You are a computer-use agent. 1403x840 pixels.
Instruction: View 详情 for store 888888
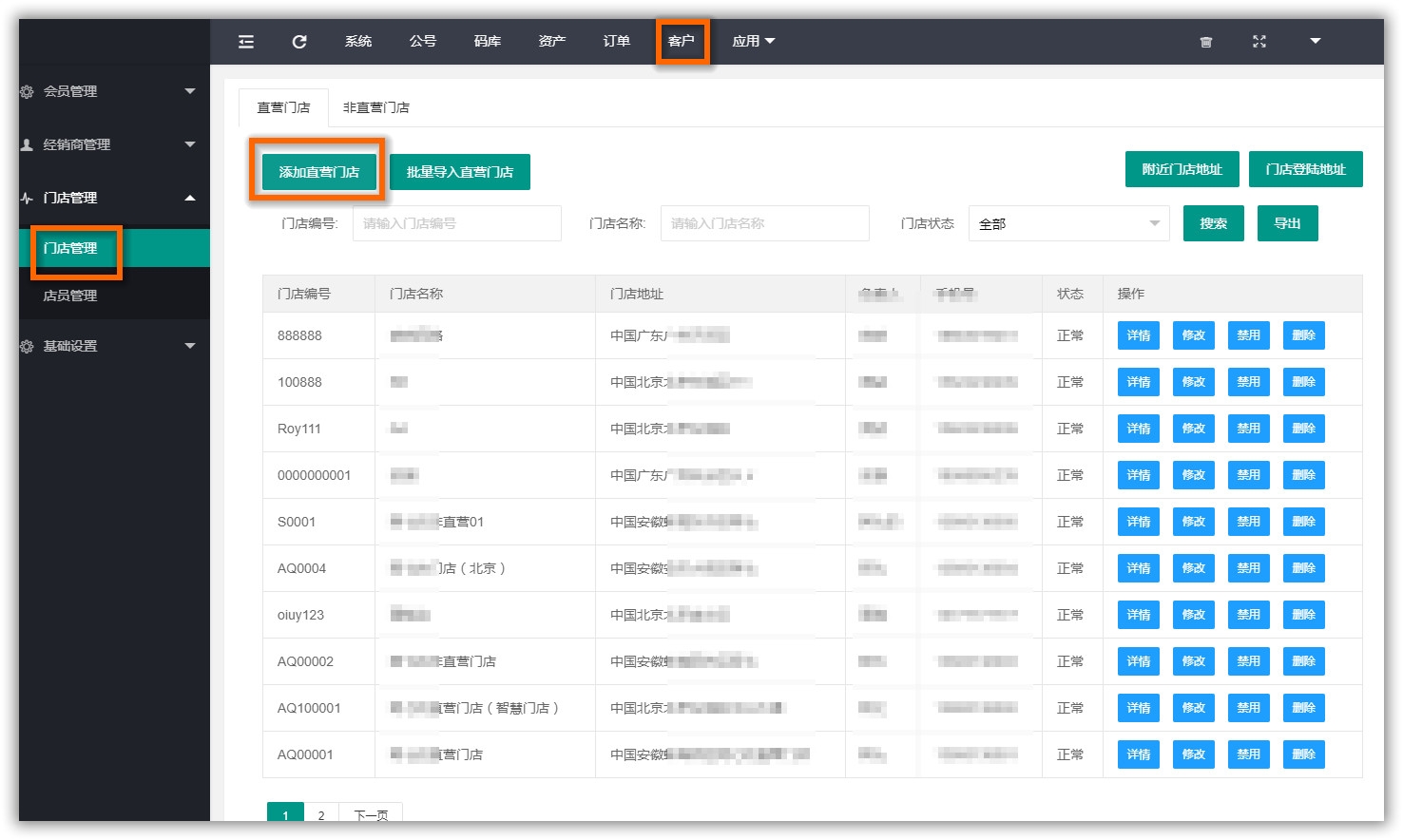tap(1139, 335)
